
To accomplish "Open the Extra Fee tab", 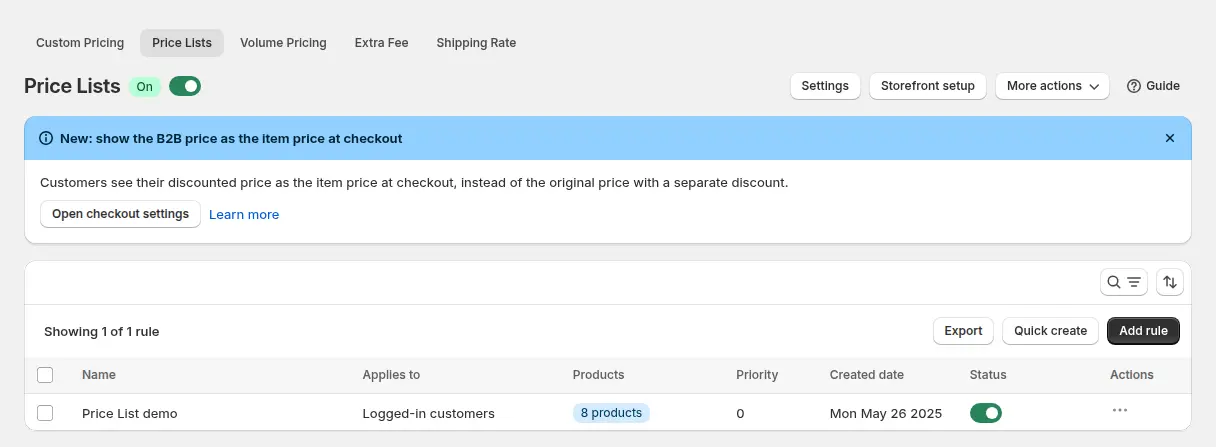I will click(x=382, y=43).
